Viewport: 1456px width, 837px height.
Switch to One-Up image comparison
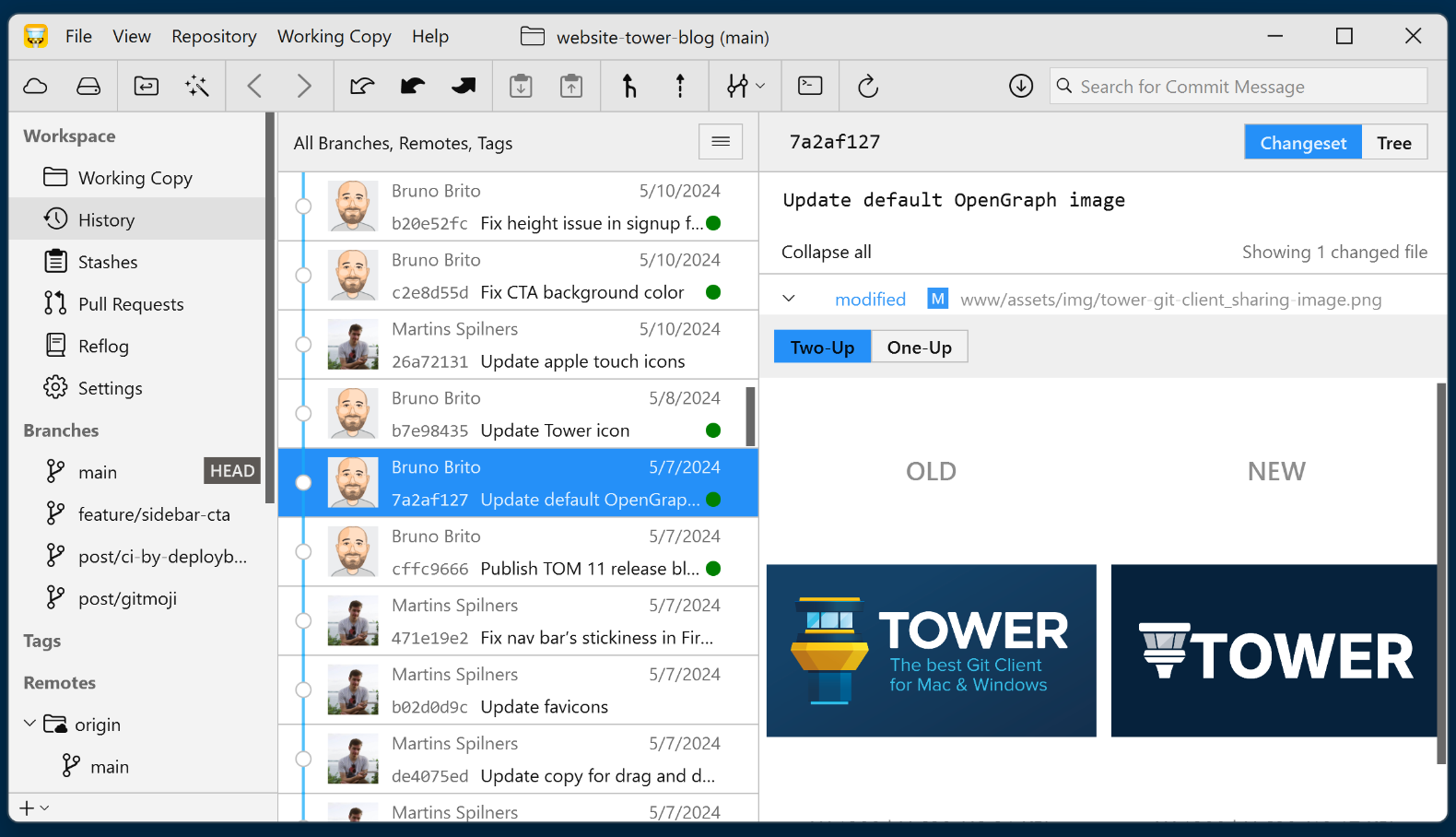pos(919,348)
